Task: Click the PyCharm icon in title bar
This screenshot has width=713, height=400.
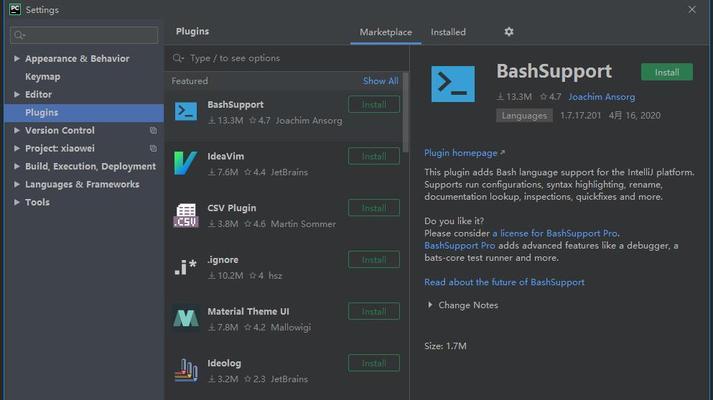Action: 15,9
